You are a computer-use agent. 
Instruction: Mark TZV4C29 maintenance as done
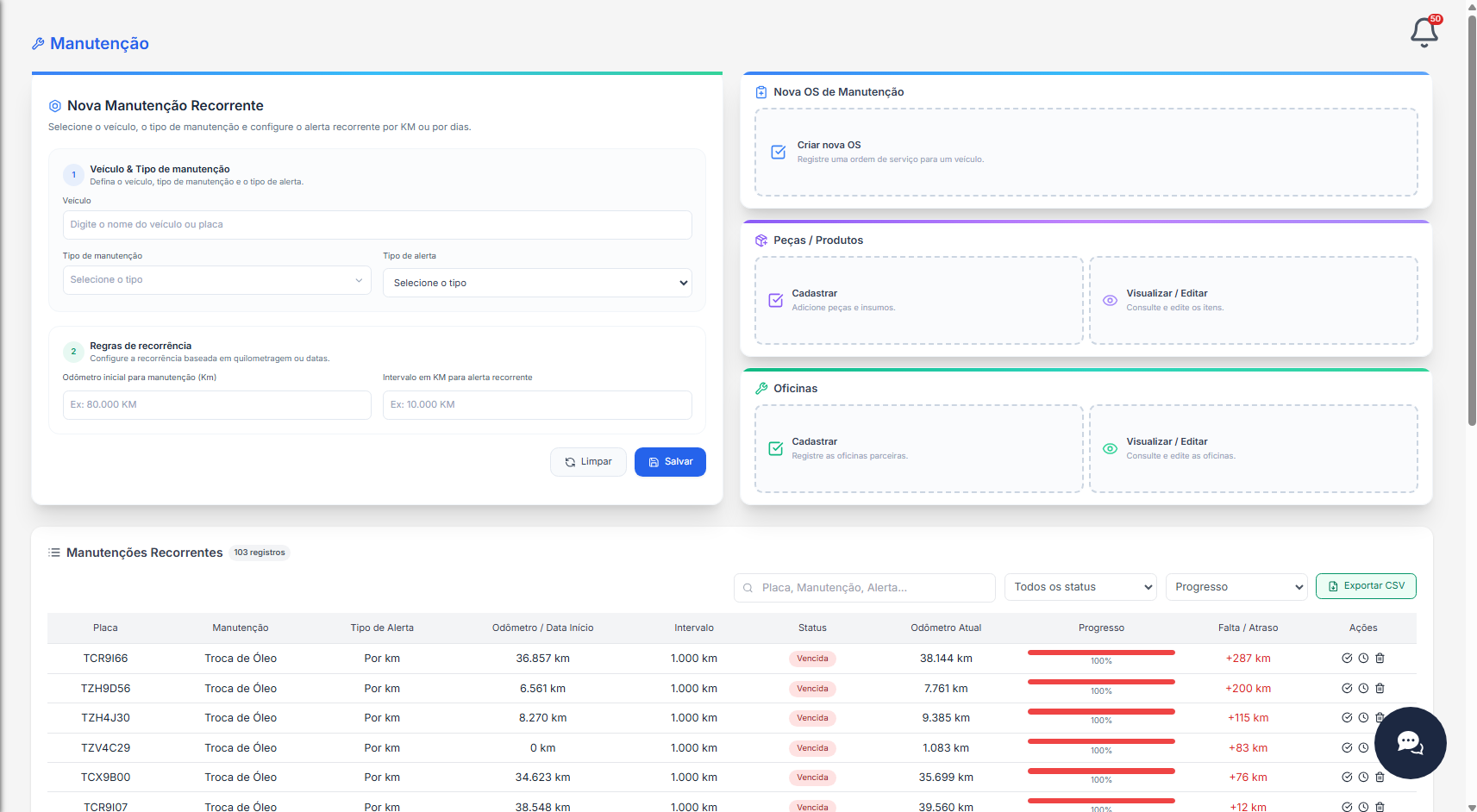[x=1347, y=748]
